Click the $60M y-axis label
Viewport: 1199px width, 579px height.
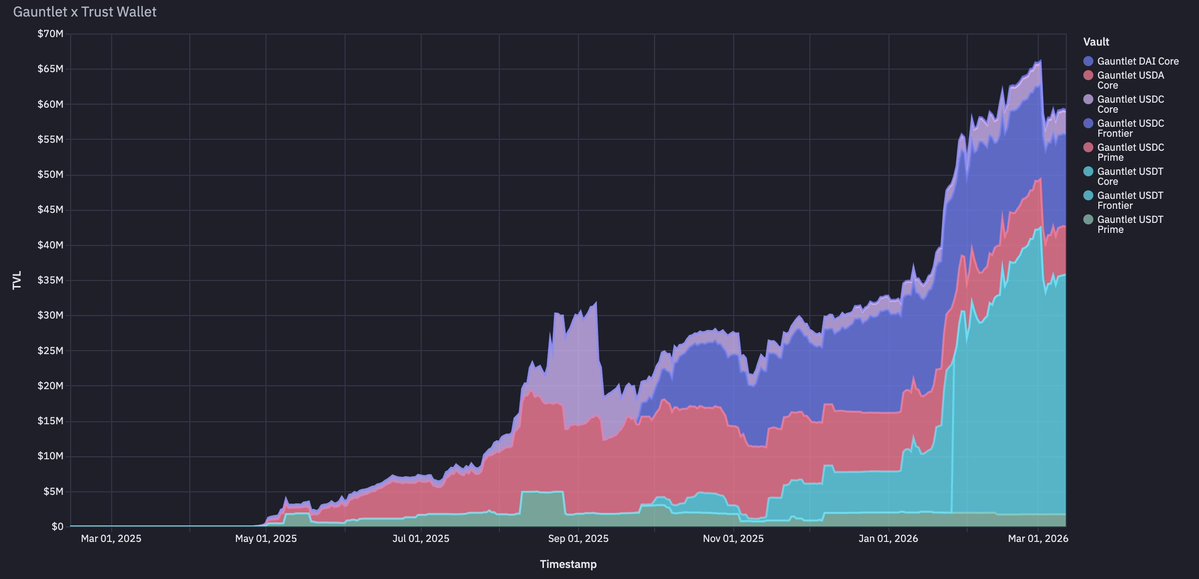(50, 104)
